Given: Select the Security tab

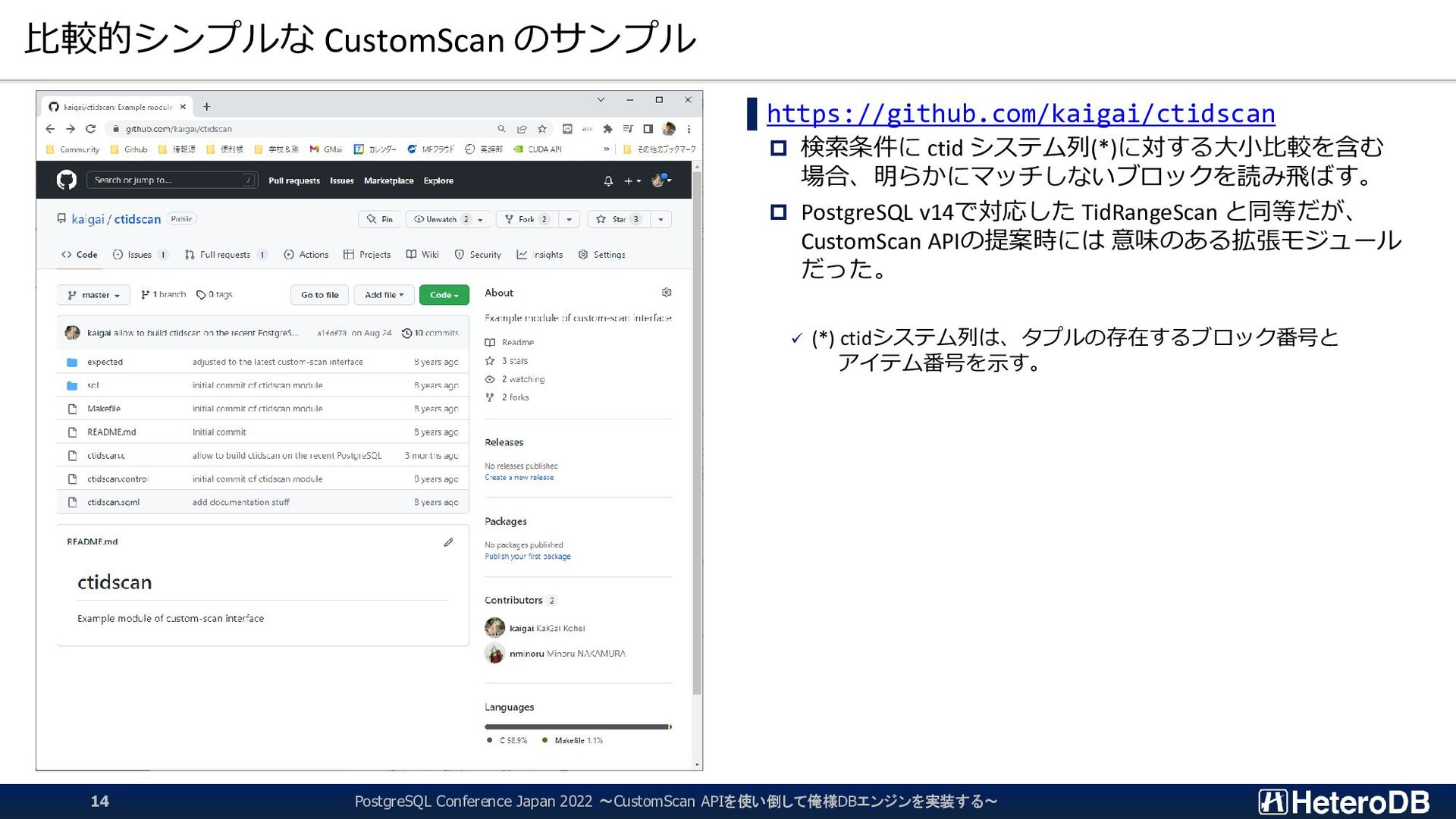Looking at the screenshot, I should pyautogui.click(x=478, y=255).
